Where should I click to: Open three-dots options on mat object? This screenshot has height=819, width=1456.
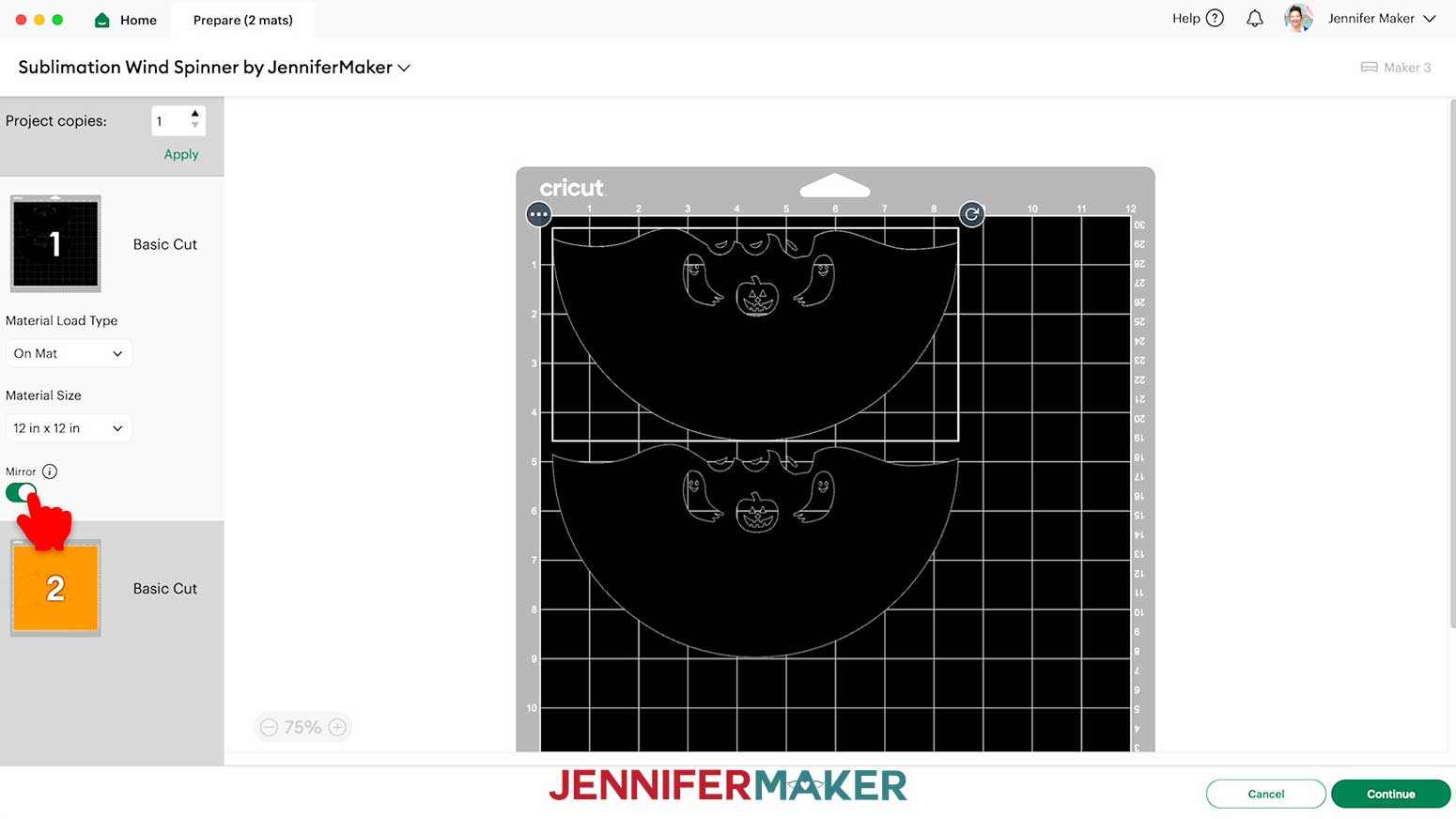(x=538, y=214)
